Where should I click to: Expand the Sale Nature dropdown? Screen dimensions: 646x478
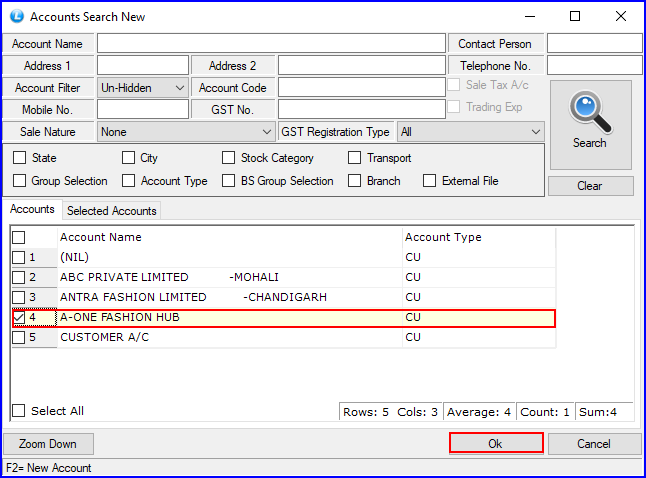point(186,132)
